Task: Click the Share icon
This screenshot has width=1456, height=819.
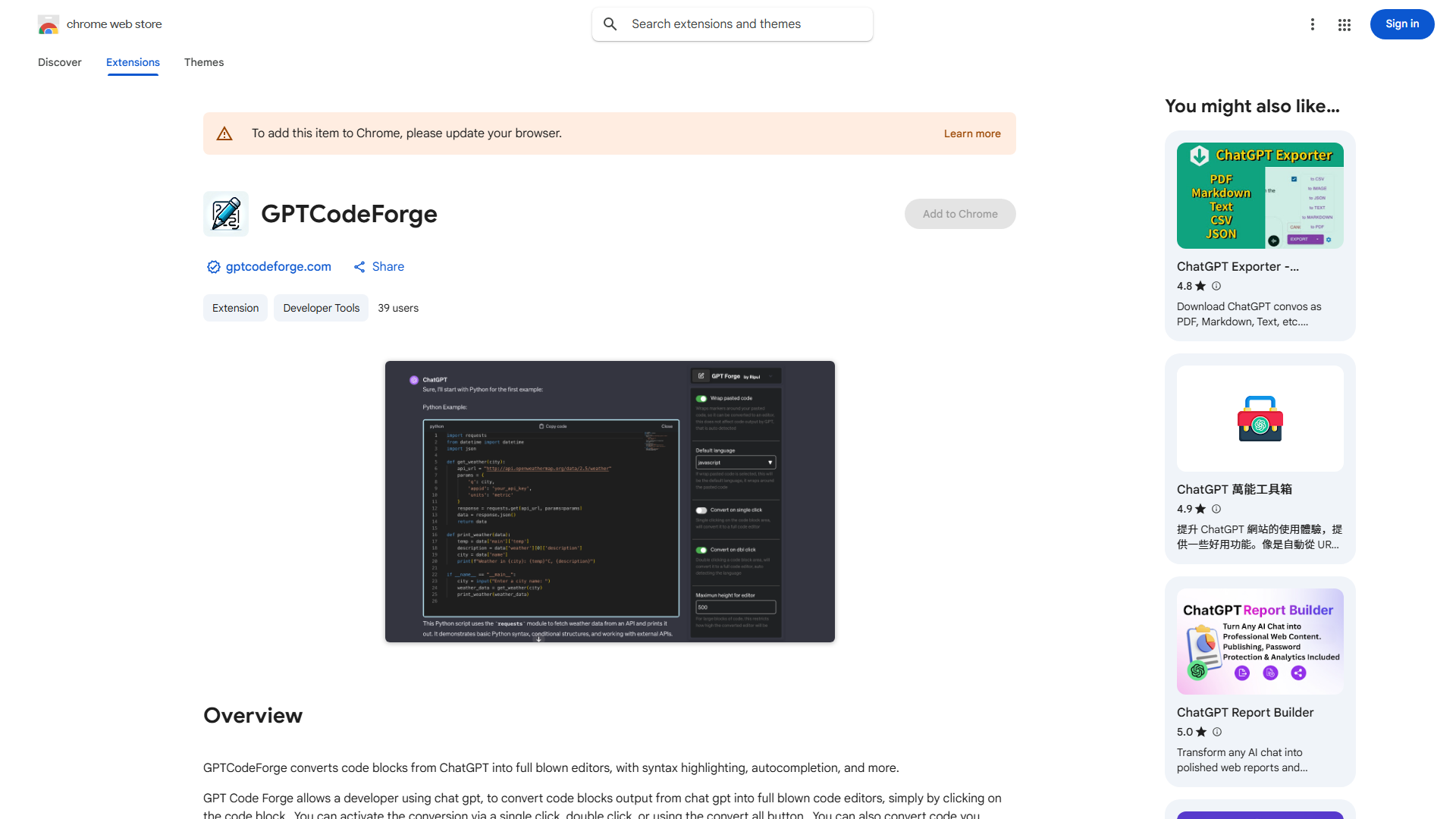Action: coord(359,267)
